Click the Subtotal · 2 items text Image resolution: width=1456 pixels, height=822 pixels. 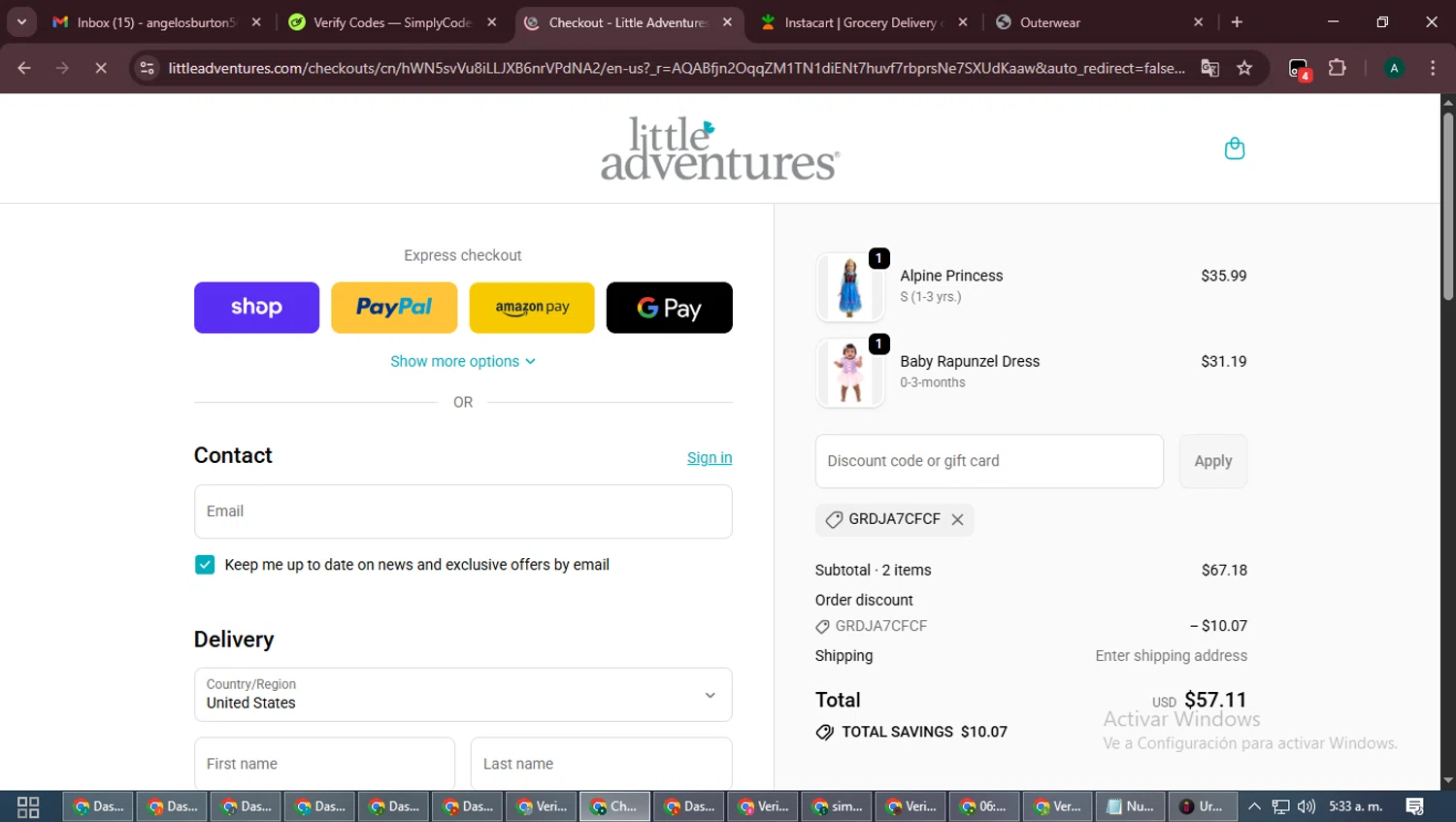coord(873,570)
